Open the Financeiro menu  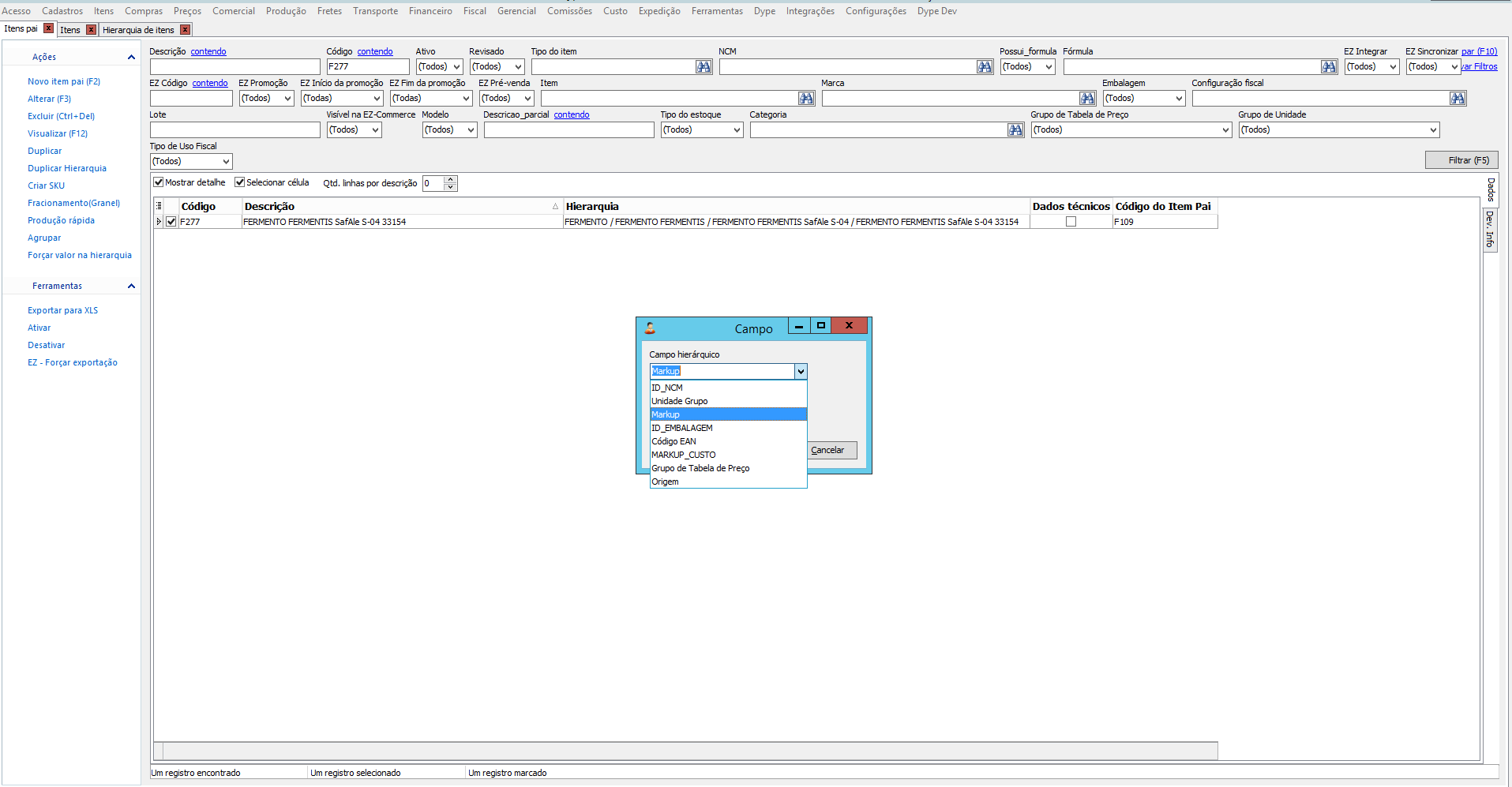[x=430, y=11]
